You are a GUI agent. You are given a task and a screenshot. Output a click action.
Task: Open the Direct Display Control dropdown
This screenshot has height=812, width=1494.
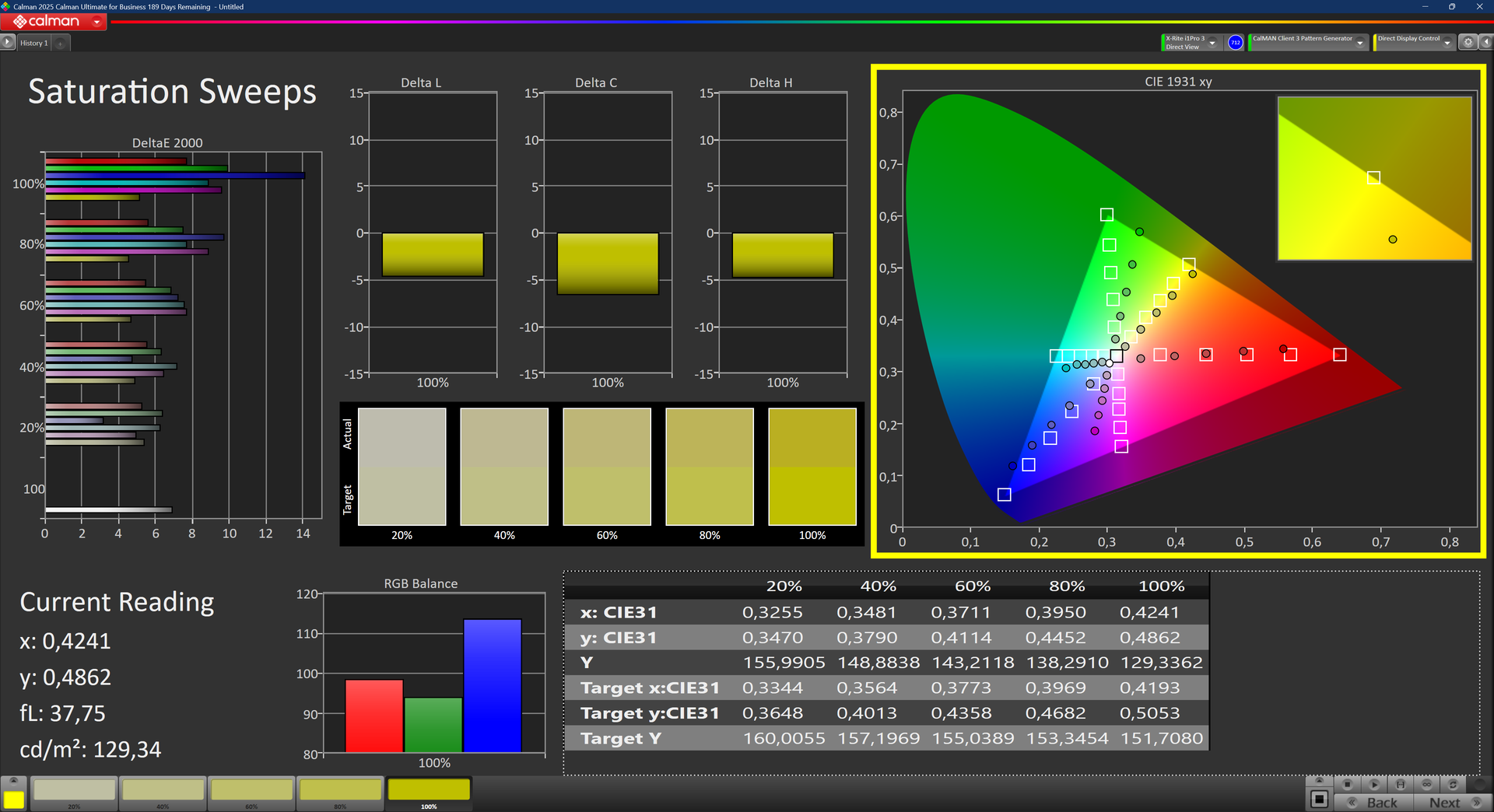[x=1447, y=43]
